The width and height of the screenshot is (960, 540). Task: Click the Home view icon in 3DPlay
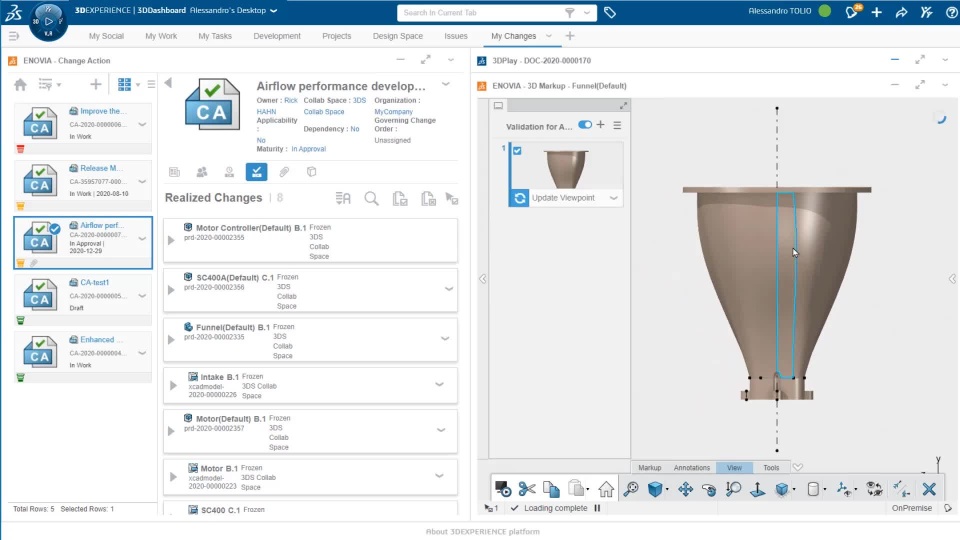[606, 489]
